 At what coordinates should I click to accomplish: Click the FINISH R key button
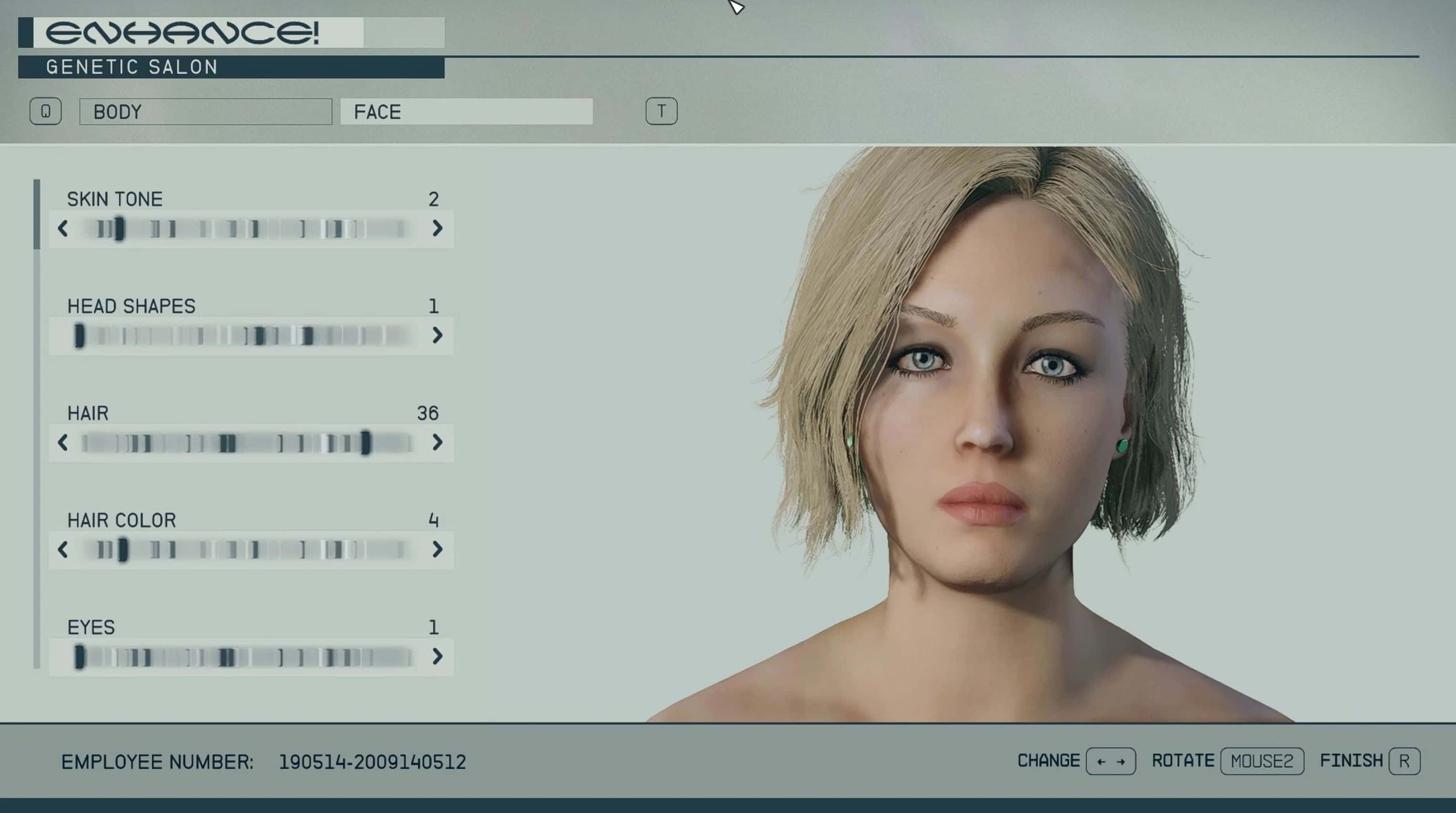point(1404,761)
